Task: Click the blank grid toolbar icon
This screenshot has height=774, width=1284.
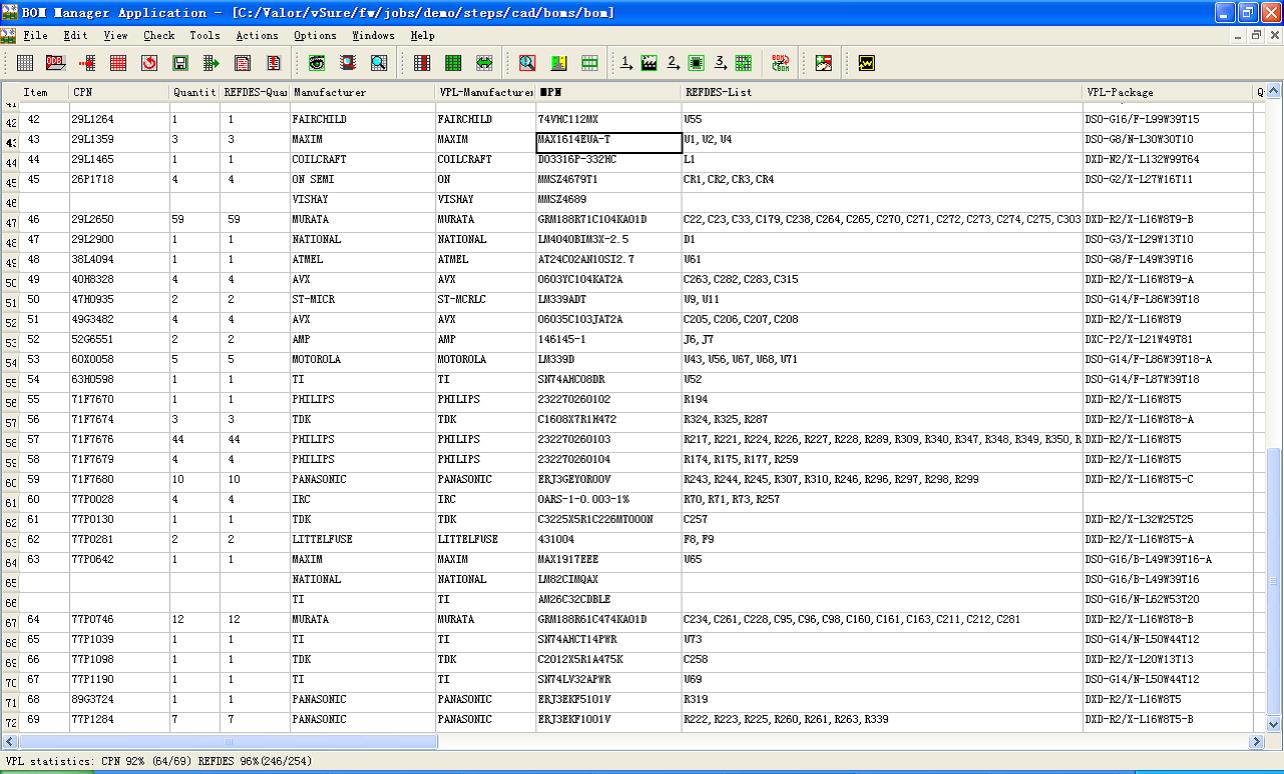Action: [25, 63]
